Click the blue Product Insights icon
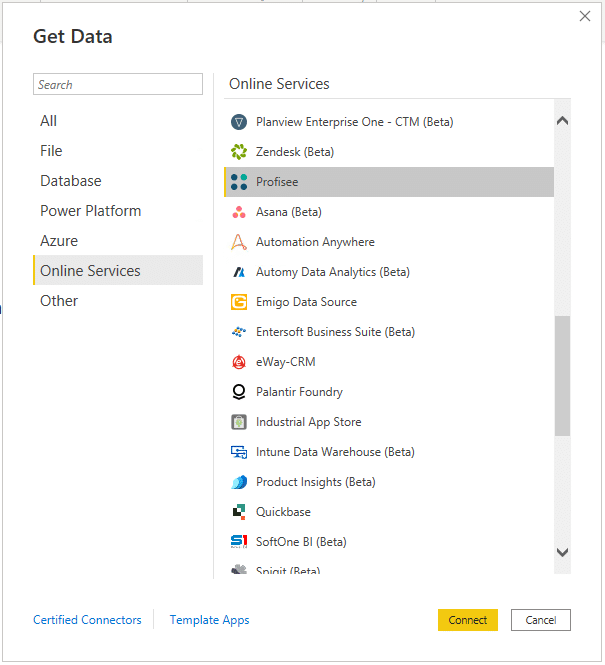The height and width of the screenshot is (665, 605). (239, 482)
